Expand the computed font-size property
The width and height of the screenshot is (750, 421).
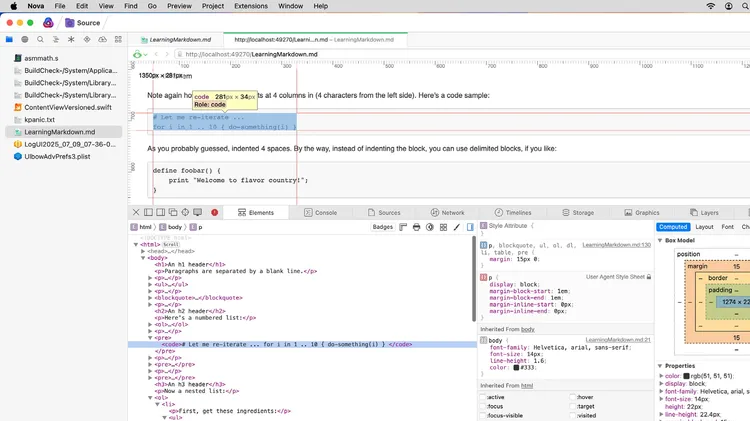tap(662, 399)
